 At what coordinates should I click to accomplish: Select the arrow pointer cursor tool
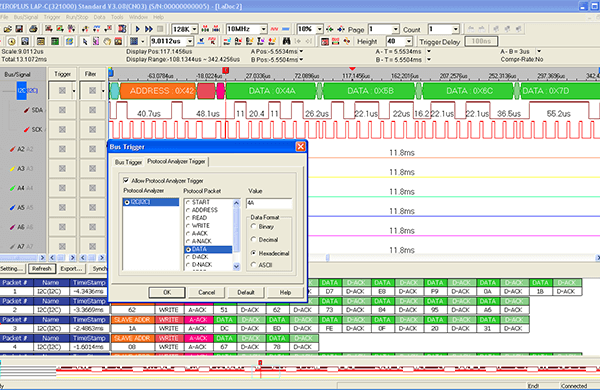coord(85,41)
